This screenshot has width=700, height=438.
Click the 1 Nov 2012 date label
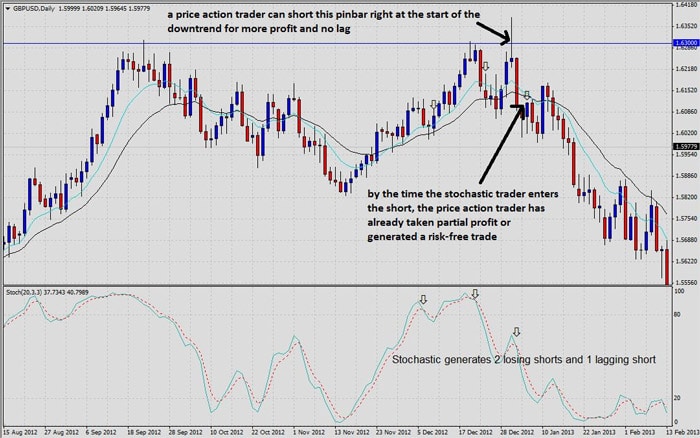pyautogui.click(x=308, y=432)
